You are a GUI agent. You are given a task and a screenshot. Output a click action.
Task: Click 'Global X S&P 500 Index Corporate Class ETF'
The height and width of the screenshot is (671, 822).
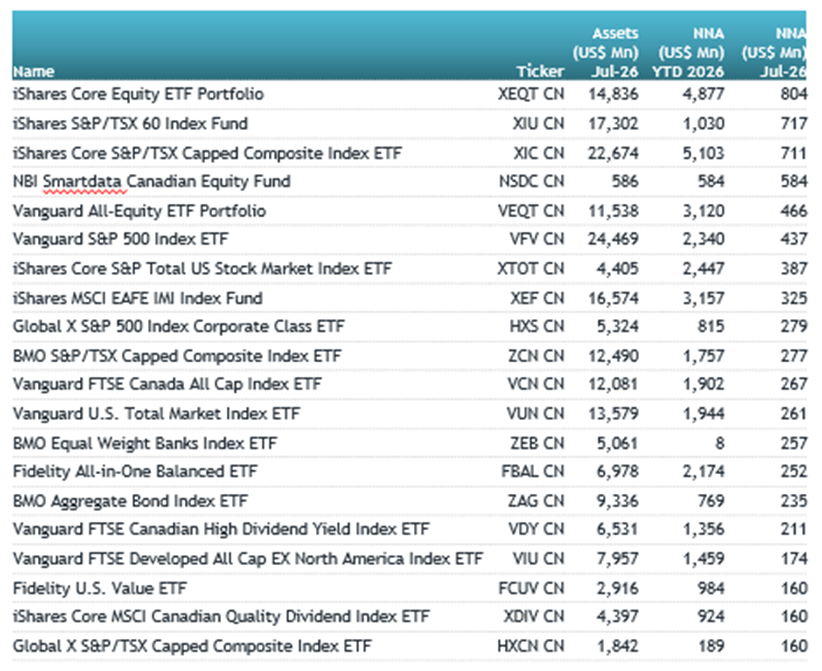pos(178,327)
